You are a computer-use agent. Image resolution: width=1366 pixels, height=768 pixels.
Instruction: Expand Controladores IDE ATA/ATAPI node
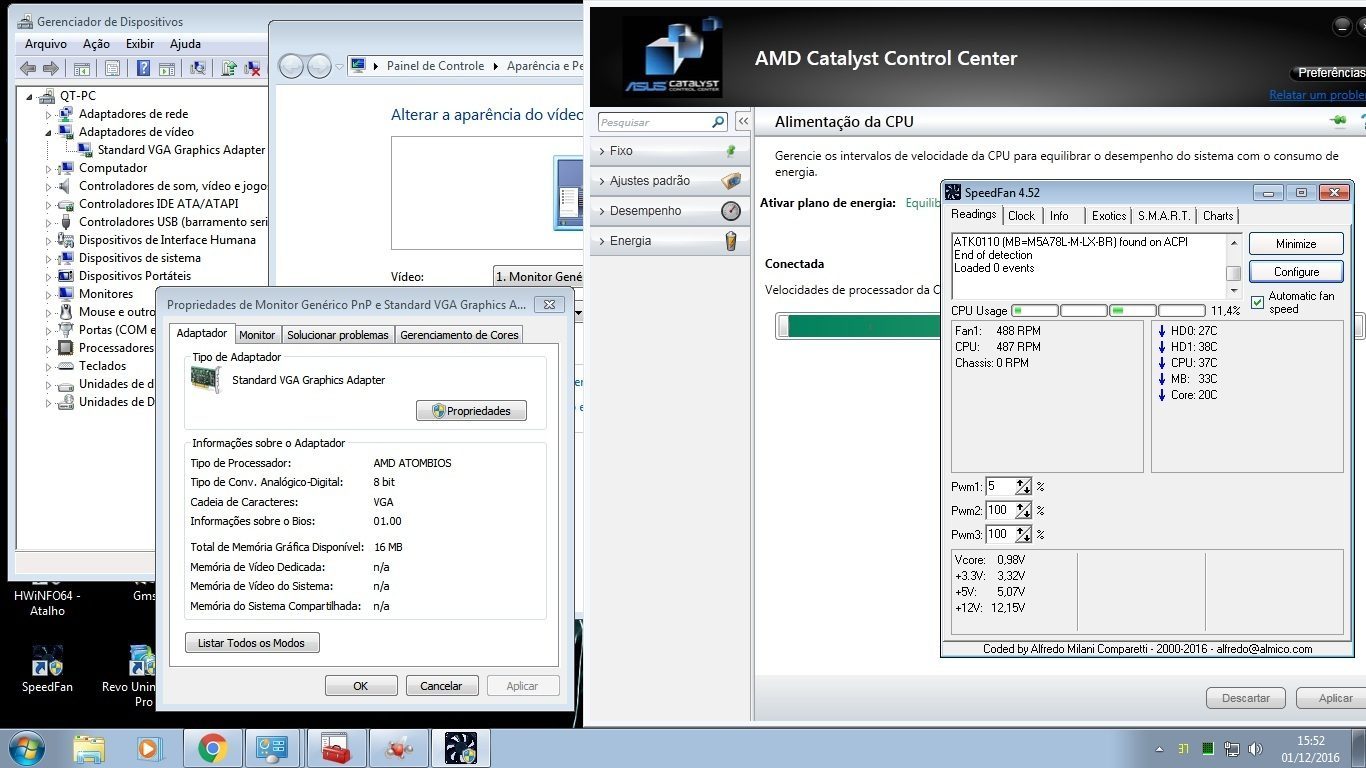(x=47, y=204)
